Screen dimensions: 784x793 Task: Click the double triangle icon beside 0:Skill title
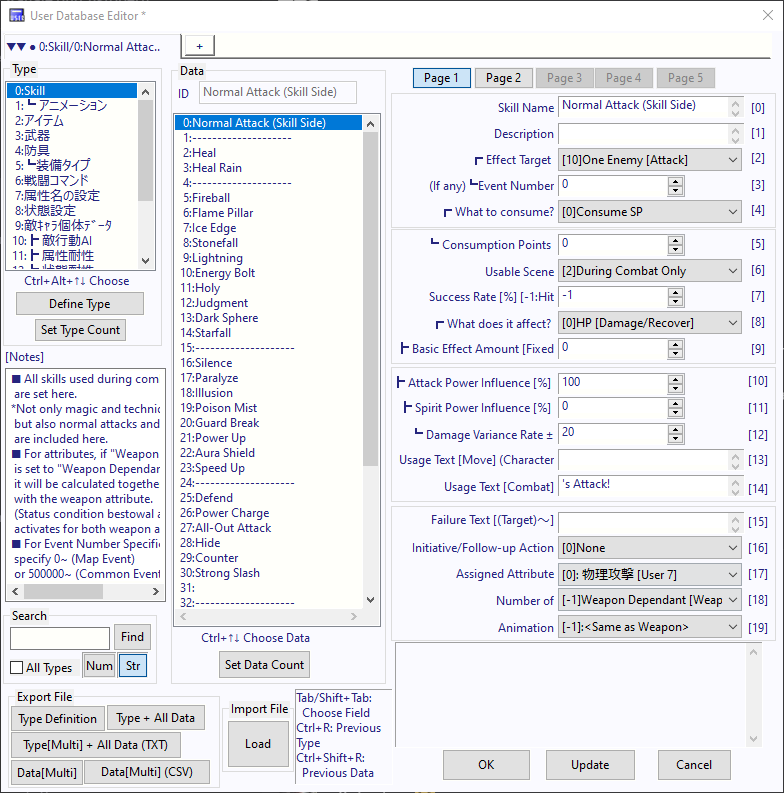[16, 47]
